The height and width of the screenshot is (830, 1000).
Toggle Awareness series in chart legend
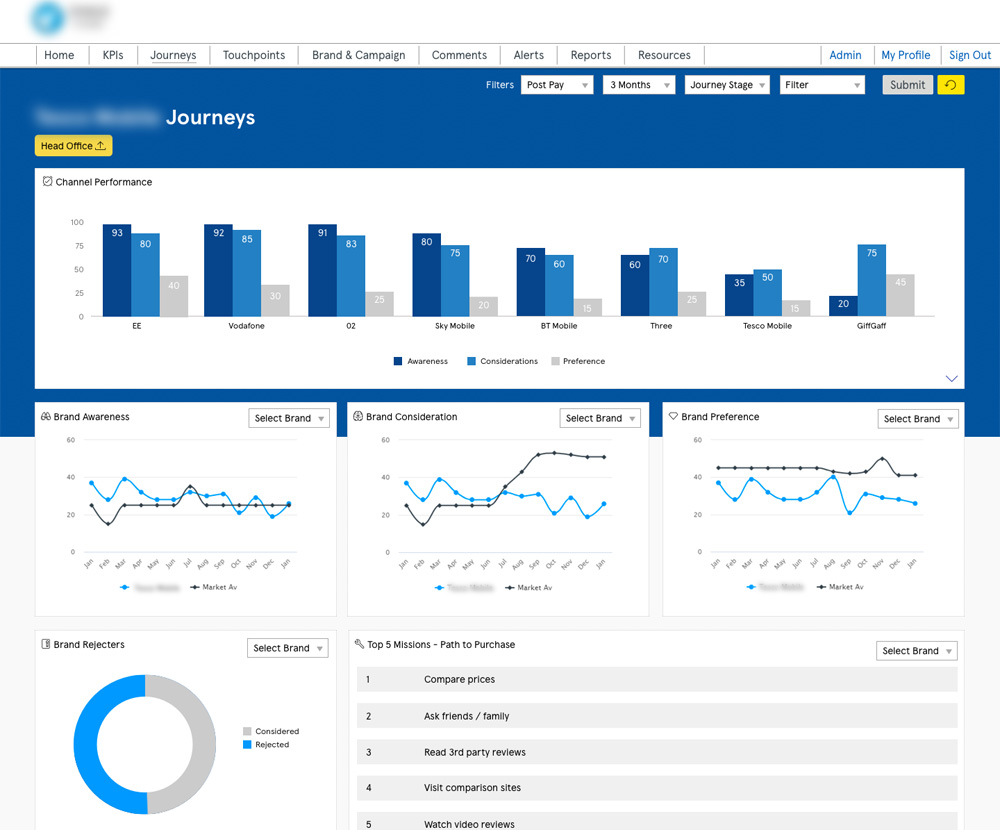[x=421, y=361]
